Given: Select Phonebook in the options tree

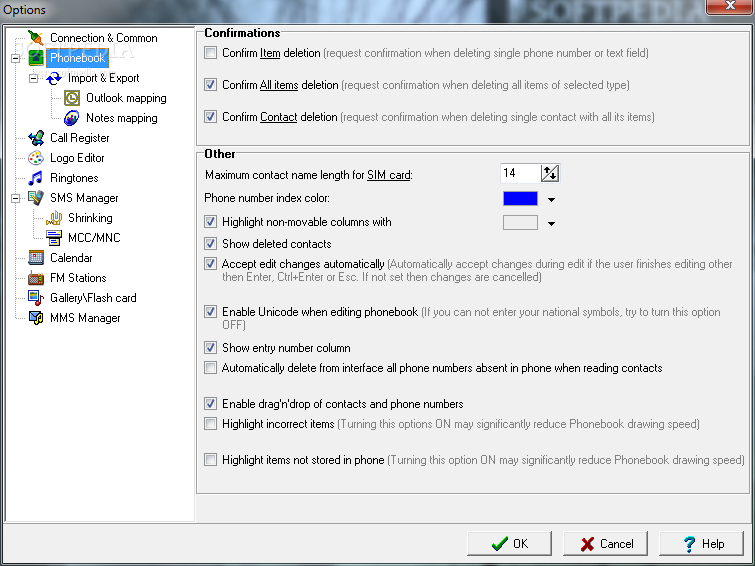Looking at the screenshot, I should click(x=78, y=58).
